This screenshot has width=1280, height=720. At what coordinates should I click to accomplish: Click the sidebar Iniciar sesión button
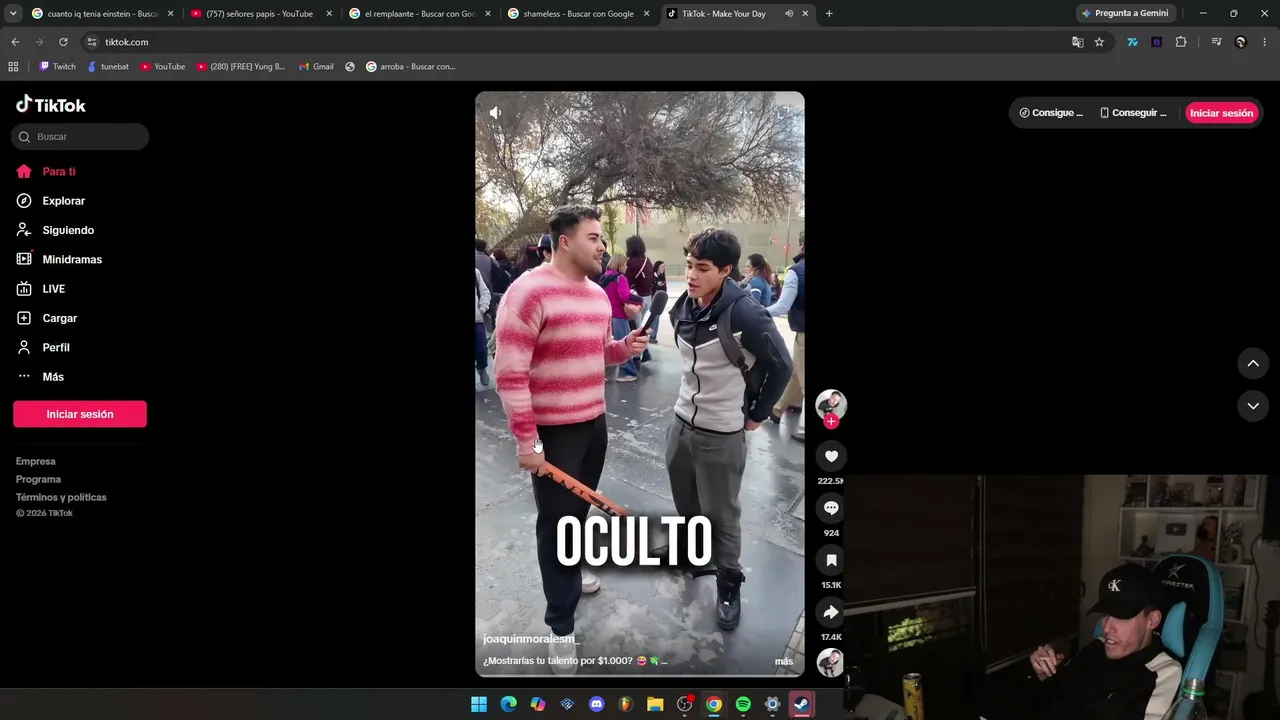[x=80, y=414]
